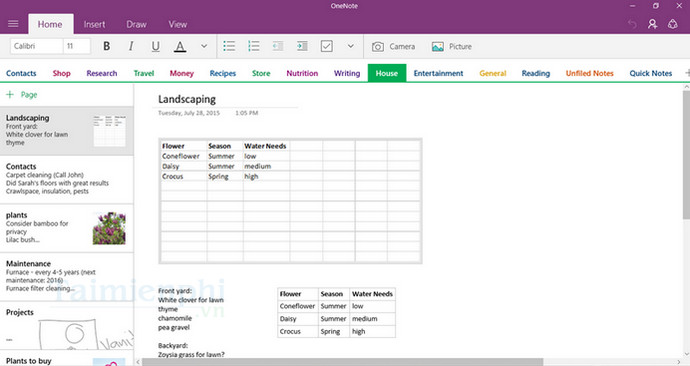This screenshot has height=366, width=690.
Task: Open the plants page in the list
Action: [66, 228]
